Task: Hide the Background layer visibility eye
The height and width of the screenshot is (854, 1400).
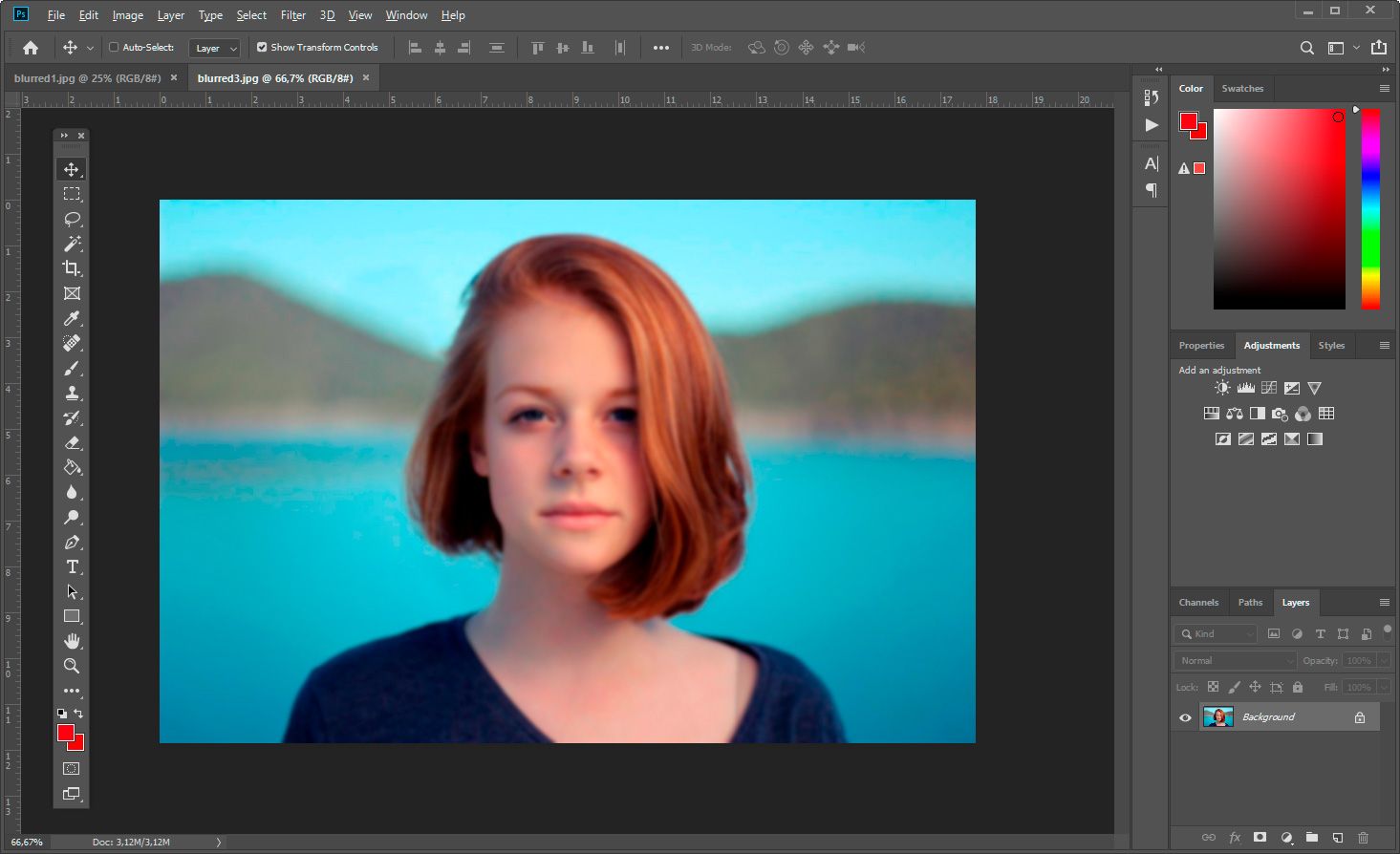Action: (1185, 717)
